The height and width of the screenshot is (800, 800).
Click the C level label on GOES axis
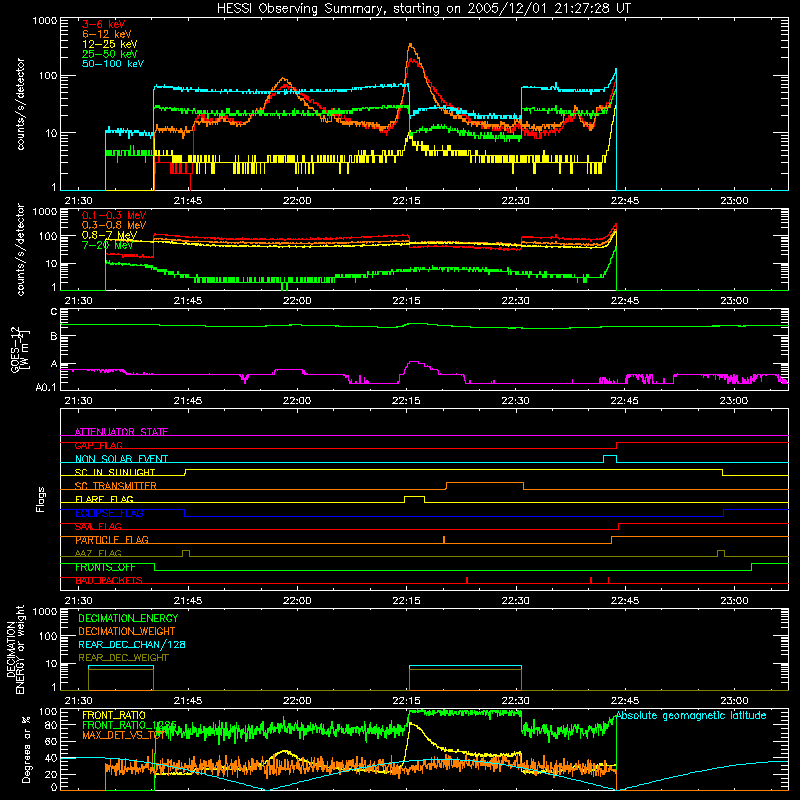(54, 312)
